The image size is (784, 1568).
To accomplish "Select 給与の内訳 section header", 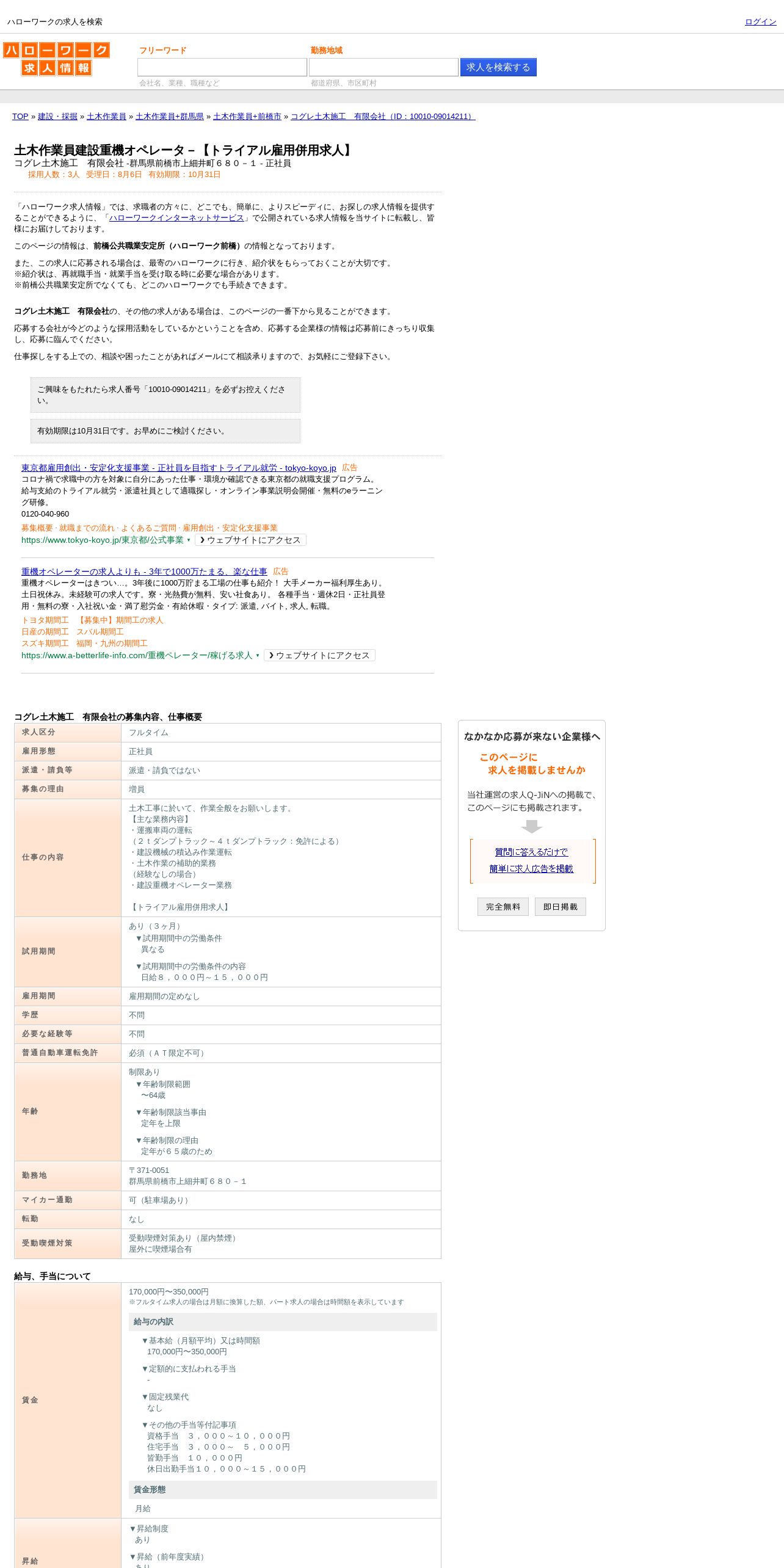I will (x=283, y=1322).
